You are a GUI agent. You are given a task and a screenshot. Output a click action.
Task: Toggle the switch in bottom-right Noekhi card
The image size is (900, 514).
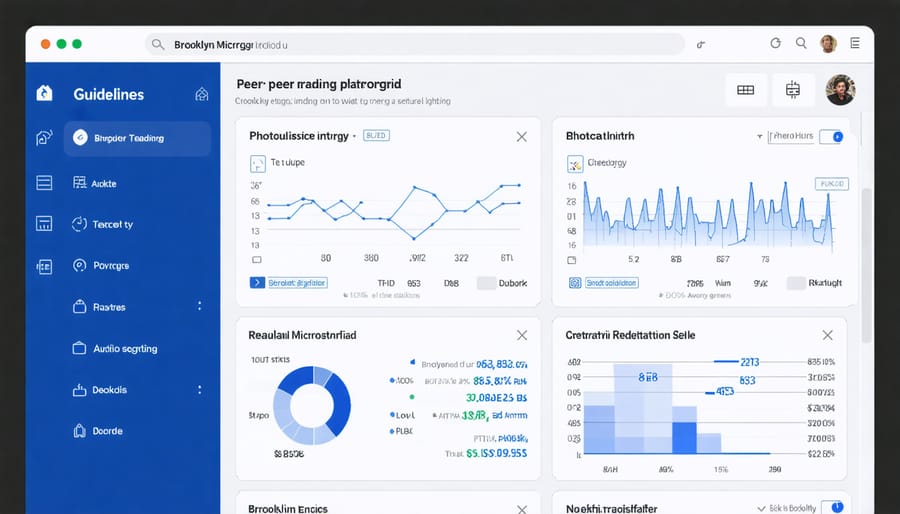[x=832, y=508]
